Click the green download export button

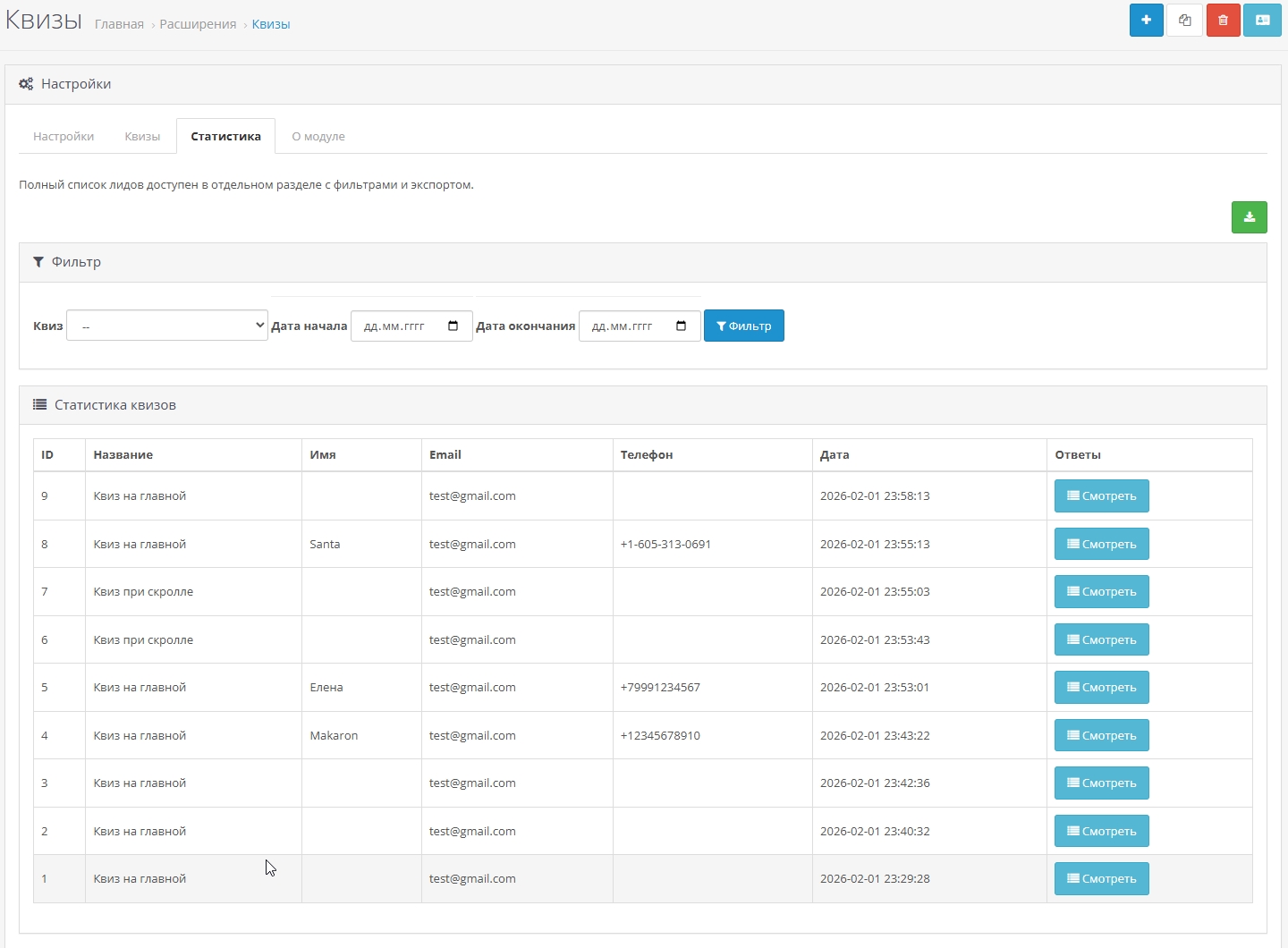click(x=1249, y=217)
